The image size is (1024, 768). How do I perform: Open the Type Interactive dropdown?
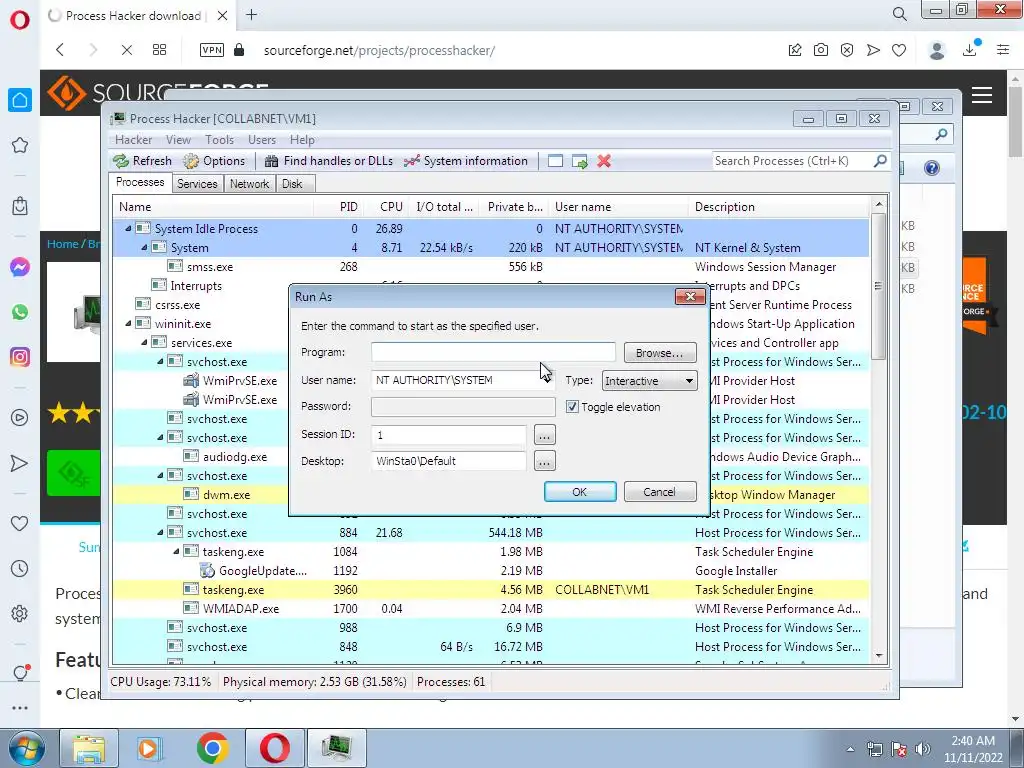[x=649, y=381]
